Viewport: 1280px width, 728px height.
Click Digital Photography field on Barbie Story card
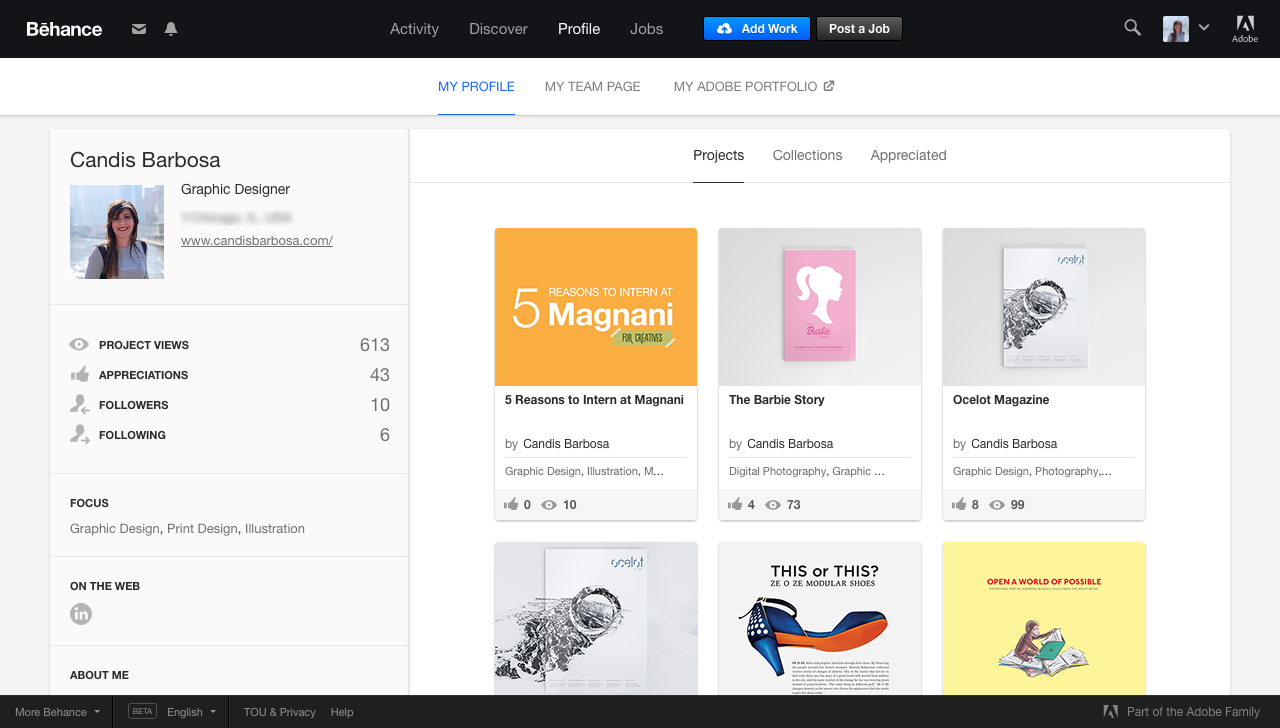(x=777, y=471)
